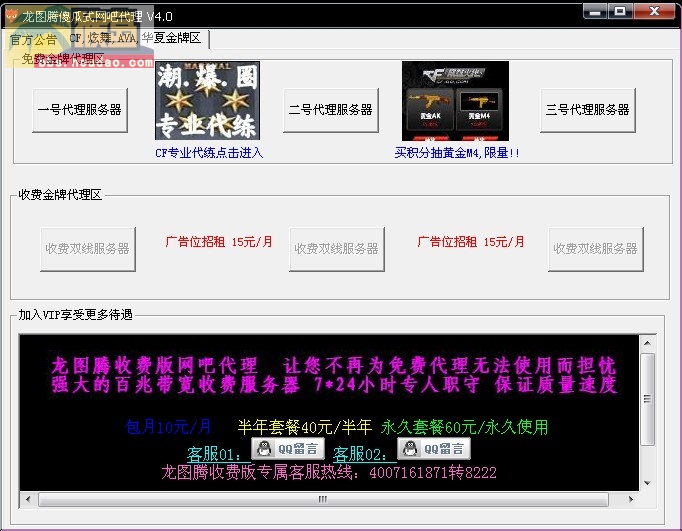Viewport: 682px width, 531px height.
Task: Click the app icon in title bar
Action: 11,16
